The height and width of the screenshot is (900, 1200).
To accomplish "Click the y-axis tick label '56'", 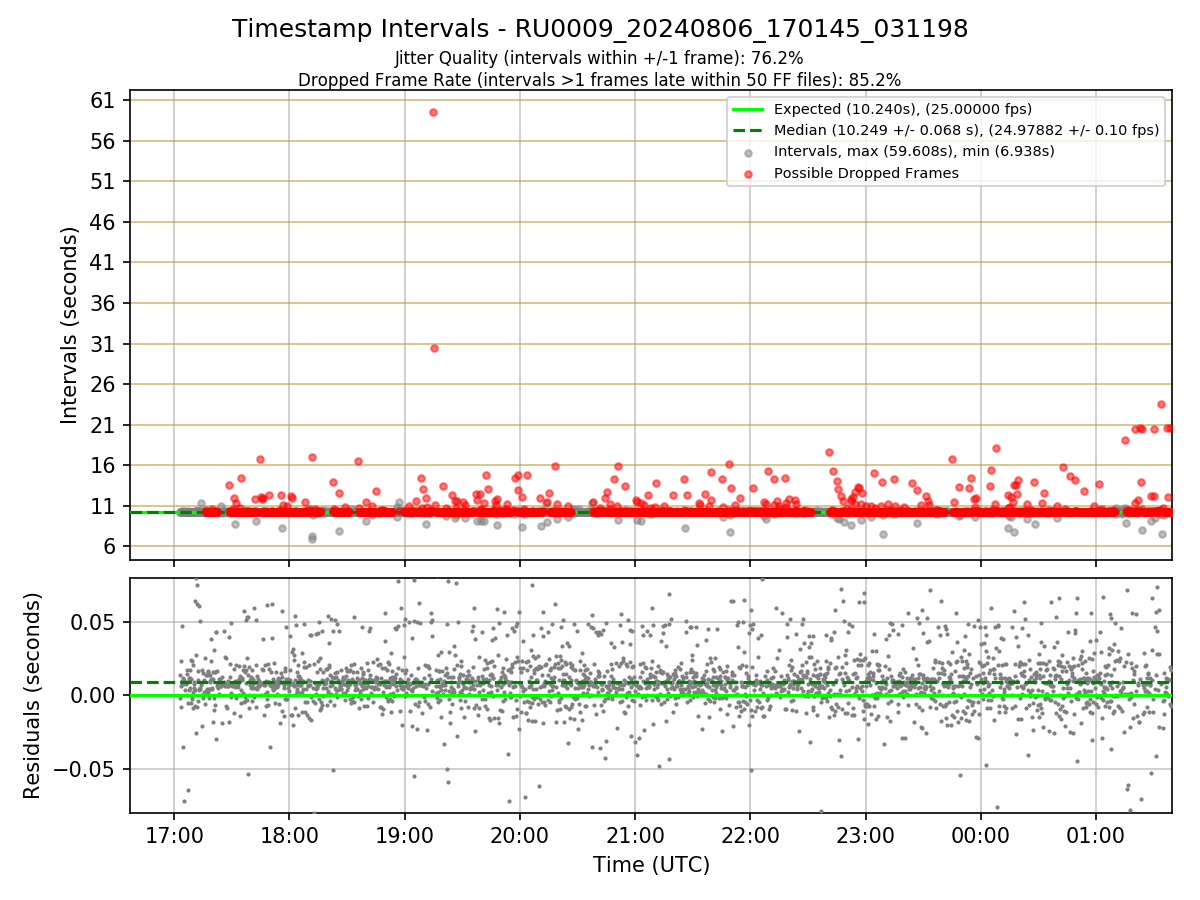I will pos(105,141).
